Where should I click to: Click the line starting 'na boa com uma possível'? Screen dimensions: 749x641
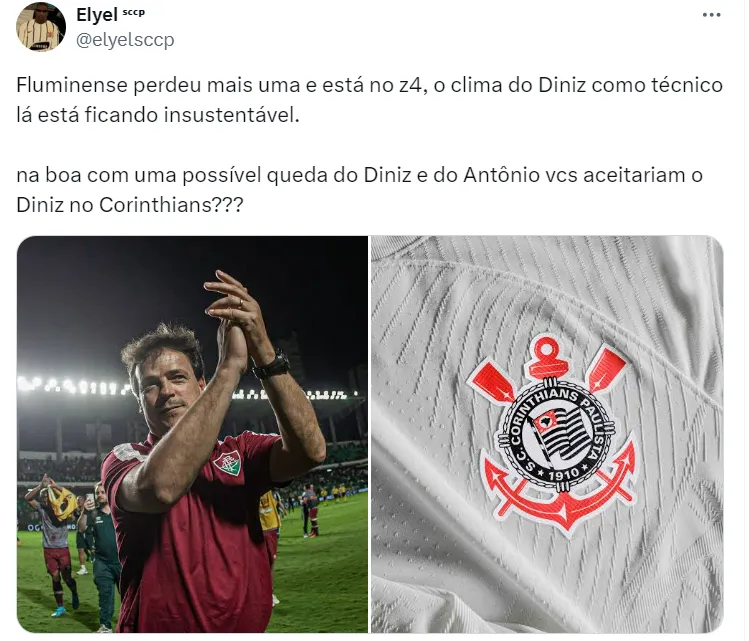(359, 175)
